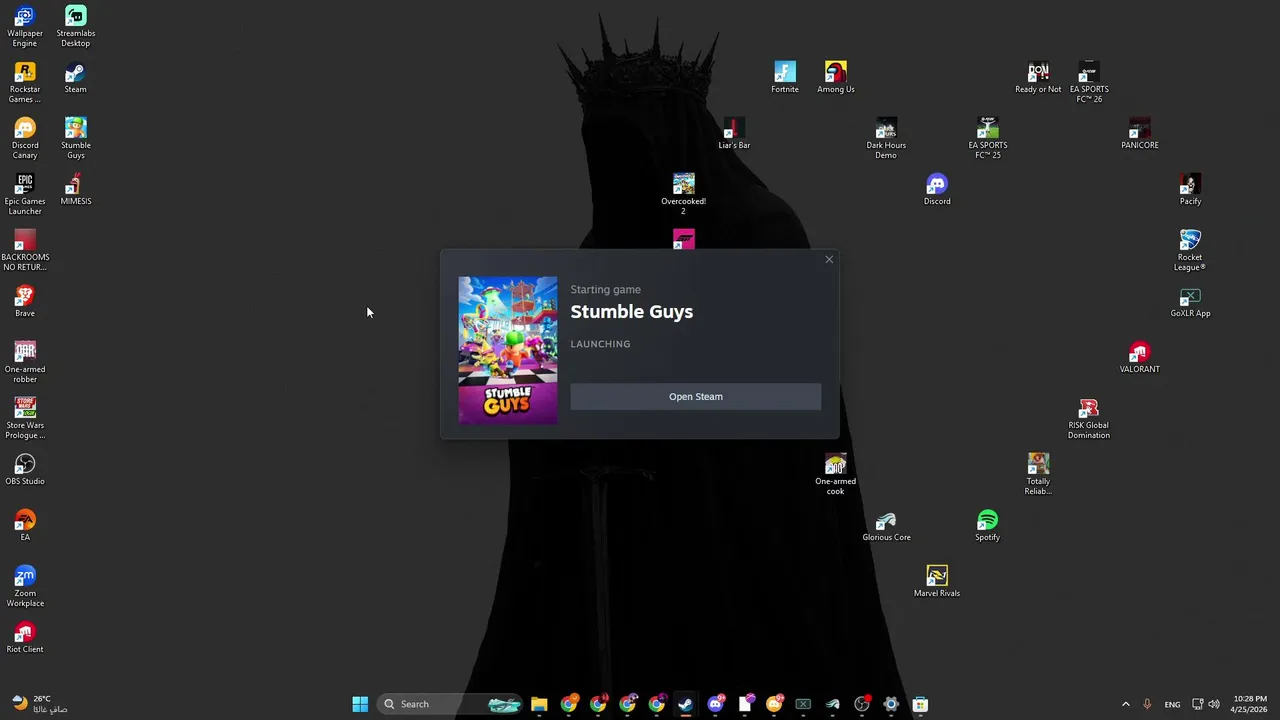Open File Explorer from taskbar
The height and width of the screenshot is (720, 1280).
[539, 704]
